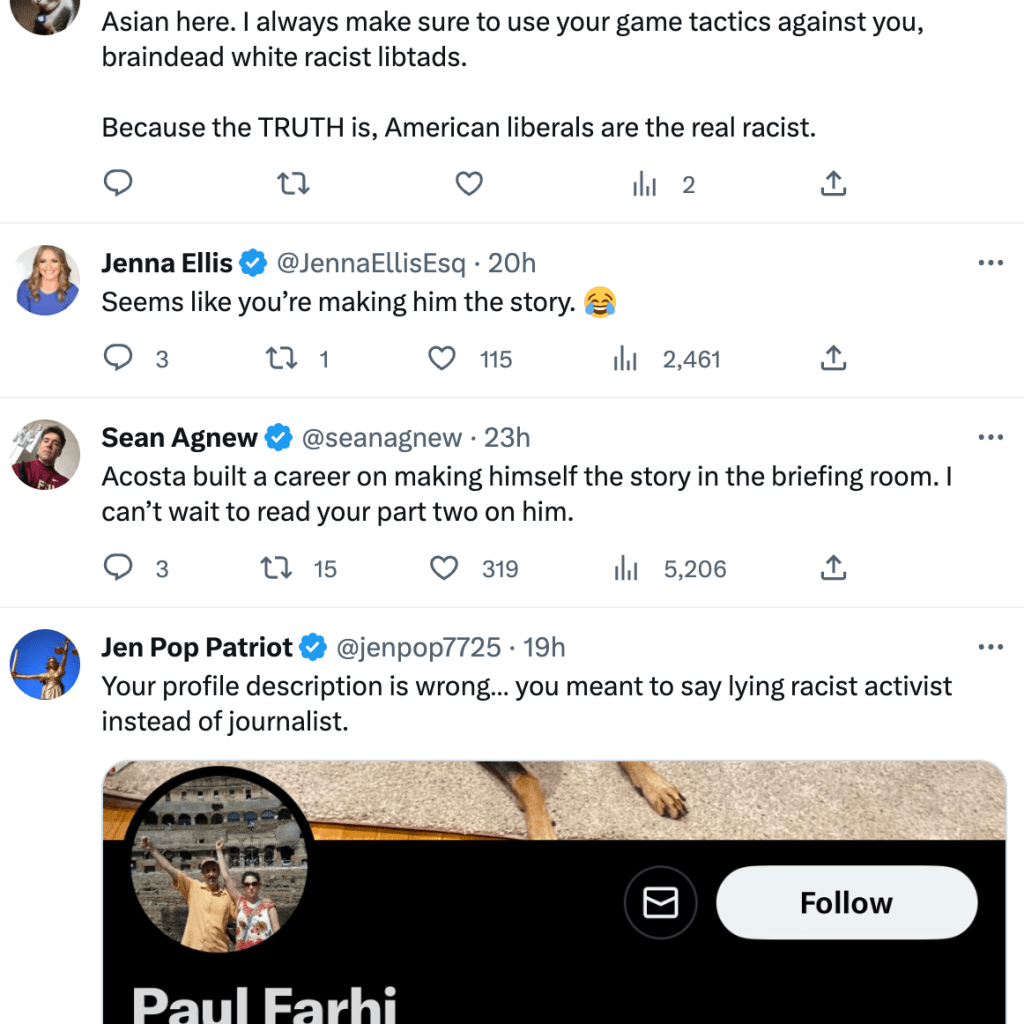This screenshot has height=1024, width=1024.
Task: Open more options for Jenna Ellis's tweet
Action: (x=990, y=263)
